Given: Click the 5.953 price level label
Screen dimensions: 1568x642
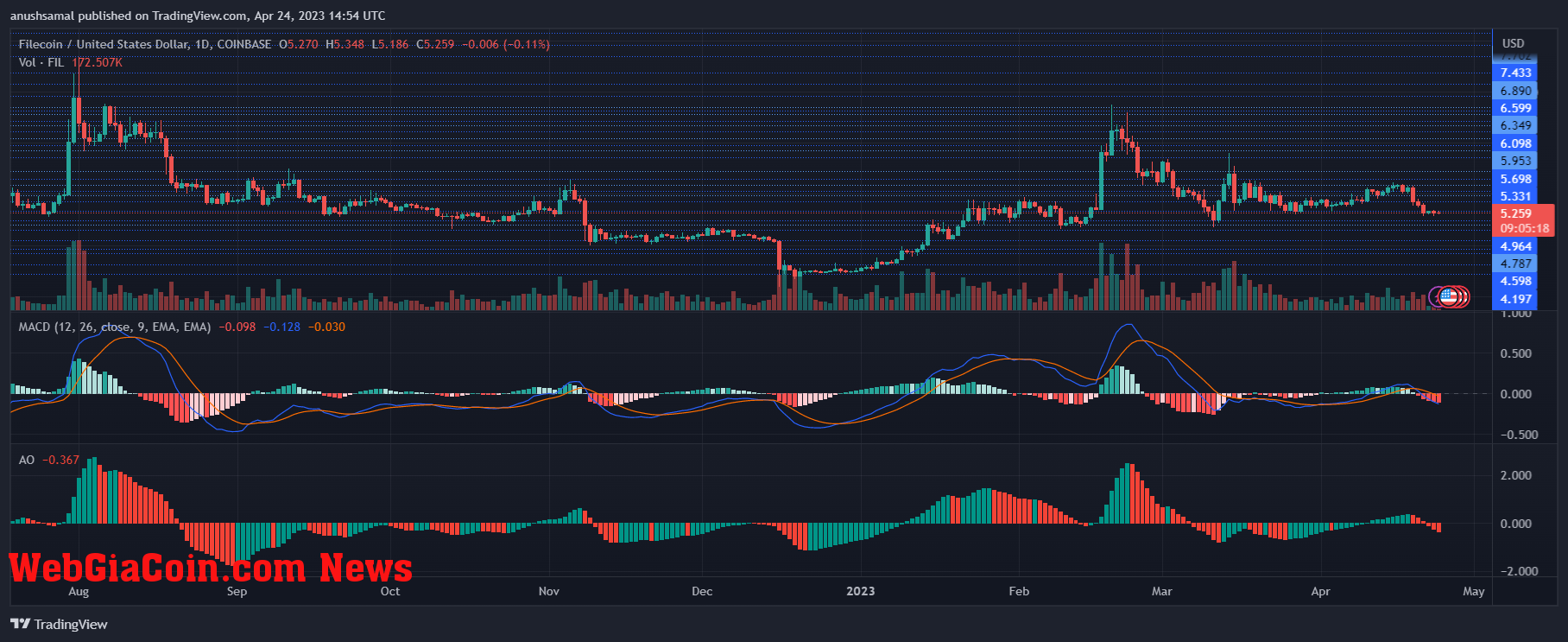Looking at the screenshot, I should coord(1515,161).
